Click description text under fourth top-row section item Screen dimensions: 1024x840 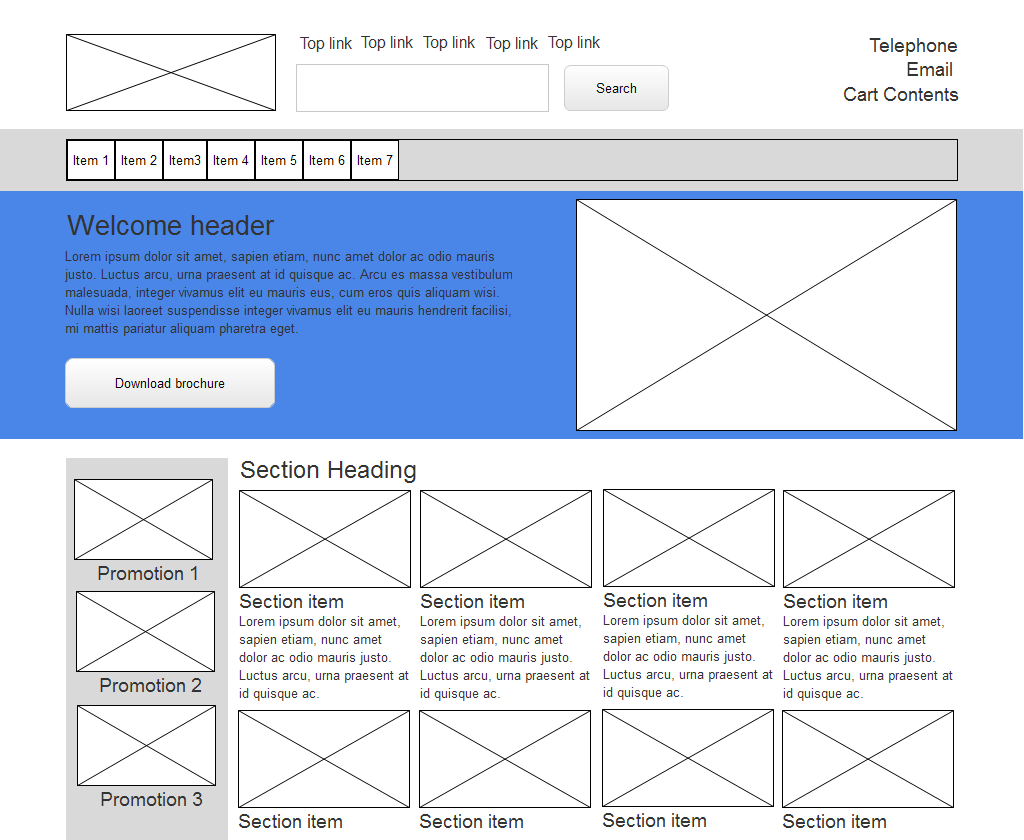868,658
